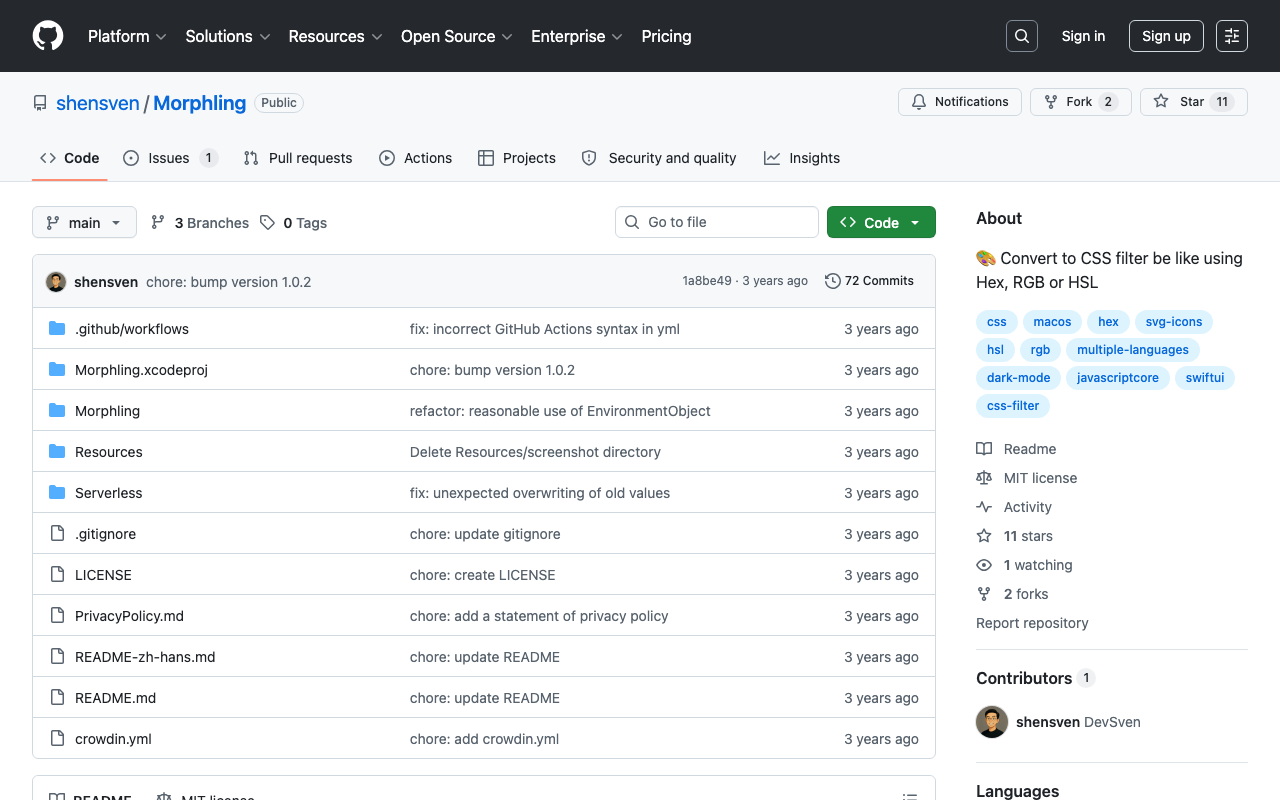Expand the main branch dropdown
Image resolution: width=1280 pixels, height=800 pixels.
[x=84, y=222]
